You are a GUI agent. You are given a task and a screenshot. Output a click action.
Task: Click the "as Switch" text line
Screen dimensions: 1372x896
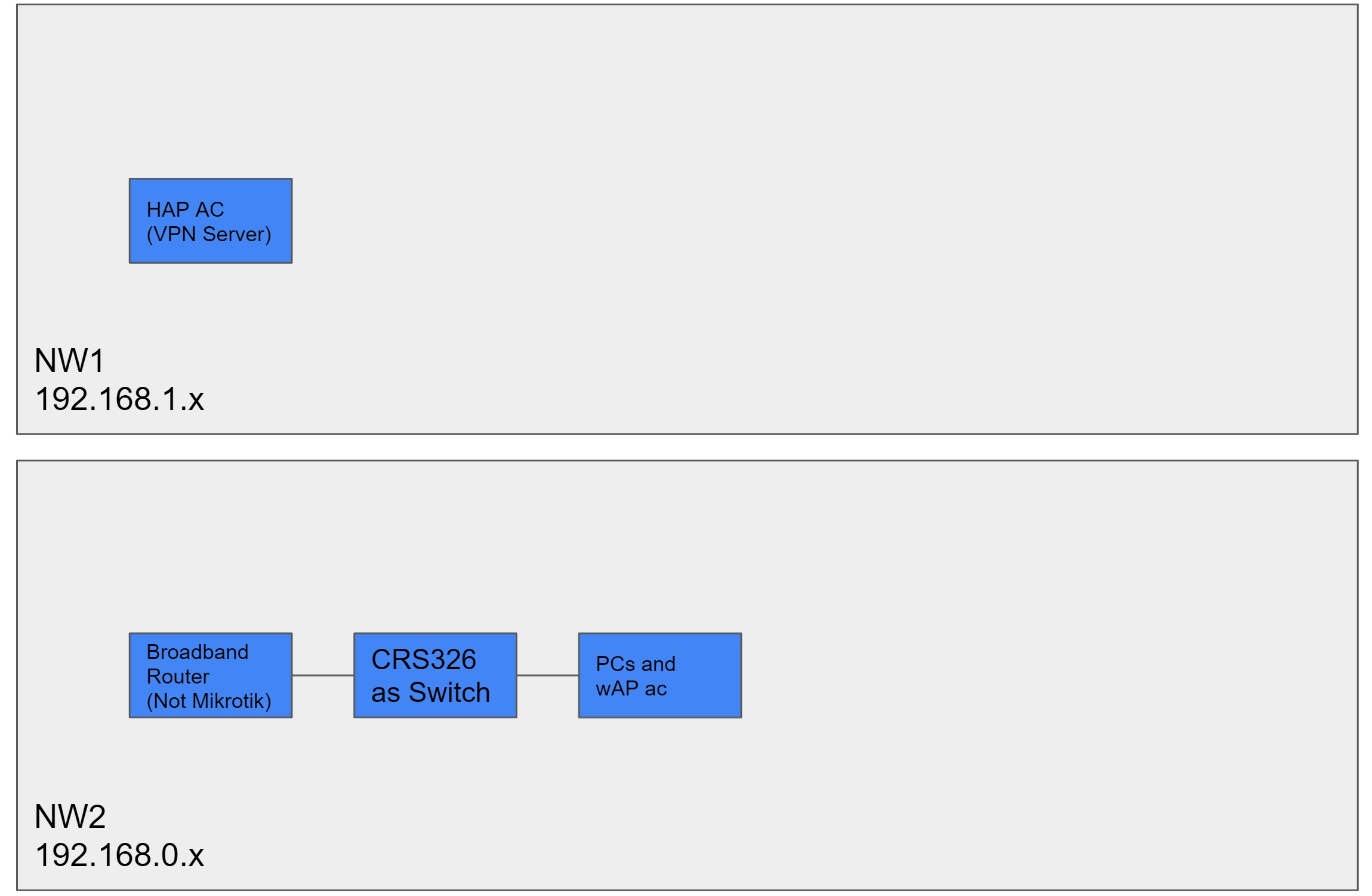coord(430,692)
